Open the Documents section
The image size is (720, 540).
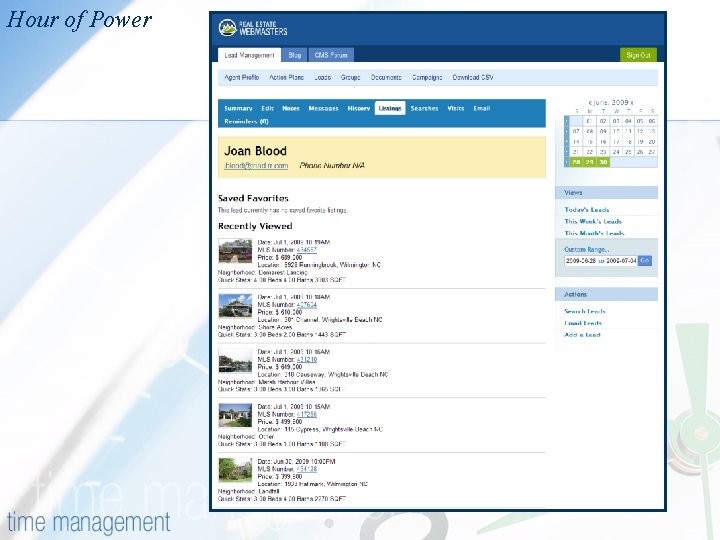pos(386,77)
